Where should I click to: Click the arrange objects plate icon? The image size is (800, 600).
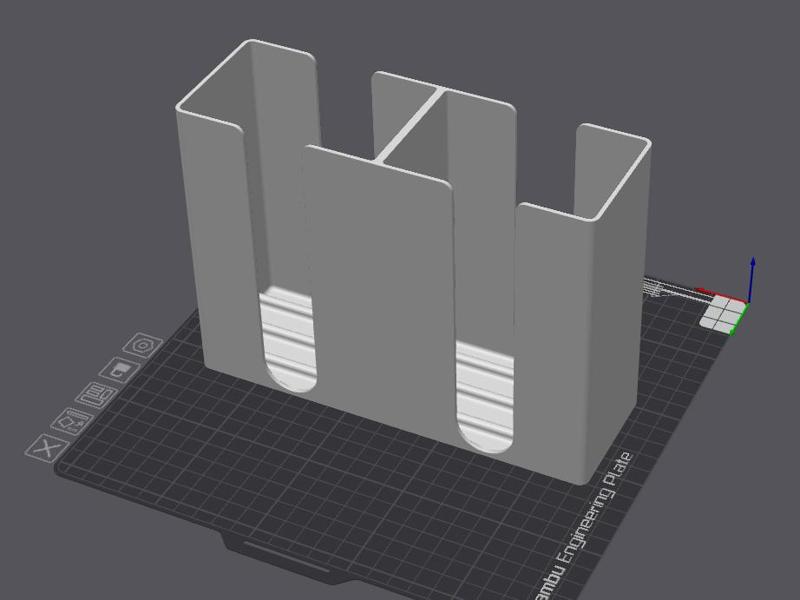[96, 395]
